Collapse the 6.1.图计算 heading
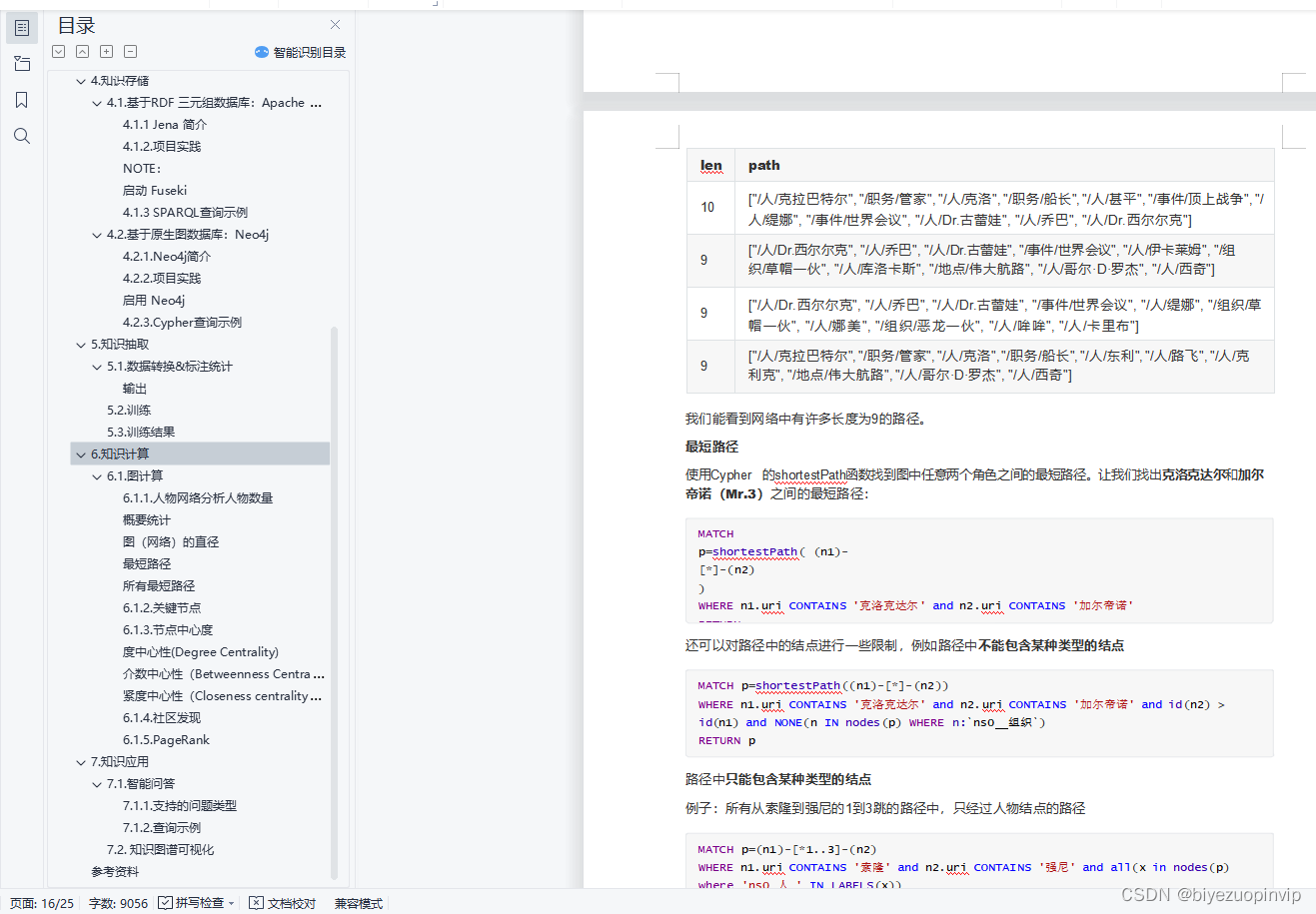Viewport: 1316px width, 914px height. [97, 476]
